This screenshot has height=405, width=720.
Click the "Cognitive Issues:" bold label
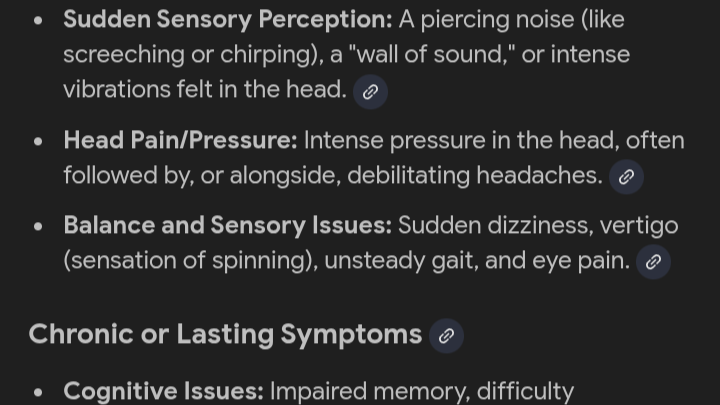pyautogui.click(x=163, y=391)
